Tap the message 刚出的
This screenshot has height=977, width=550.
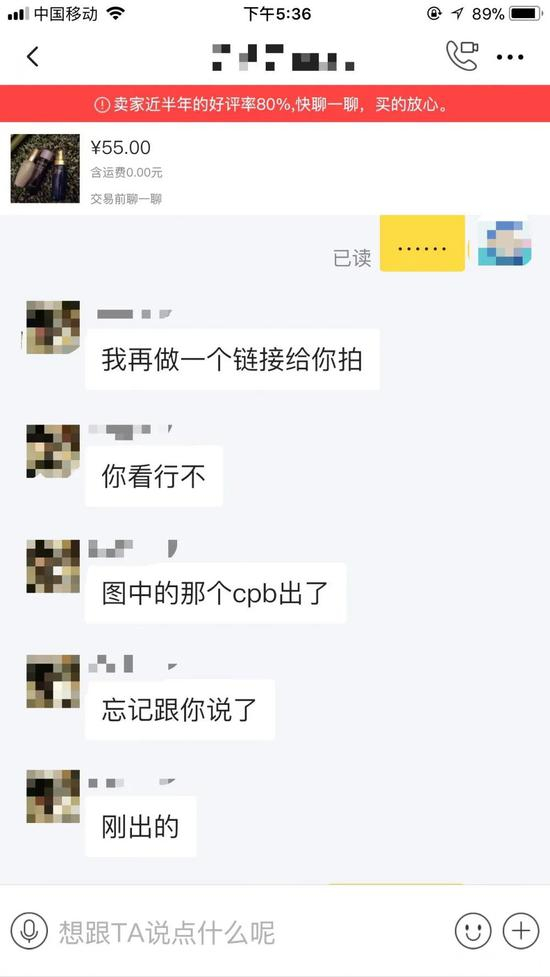pyautogui.click(x=140, y=826)
